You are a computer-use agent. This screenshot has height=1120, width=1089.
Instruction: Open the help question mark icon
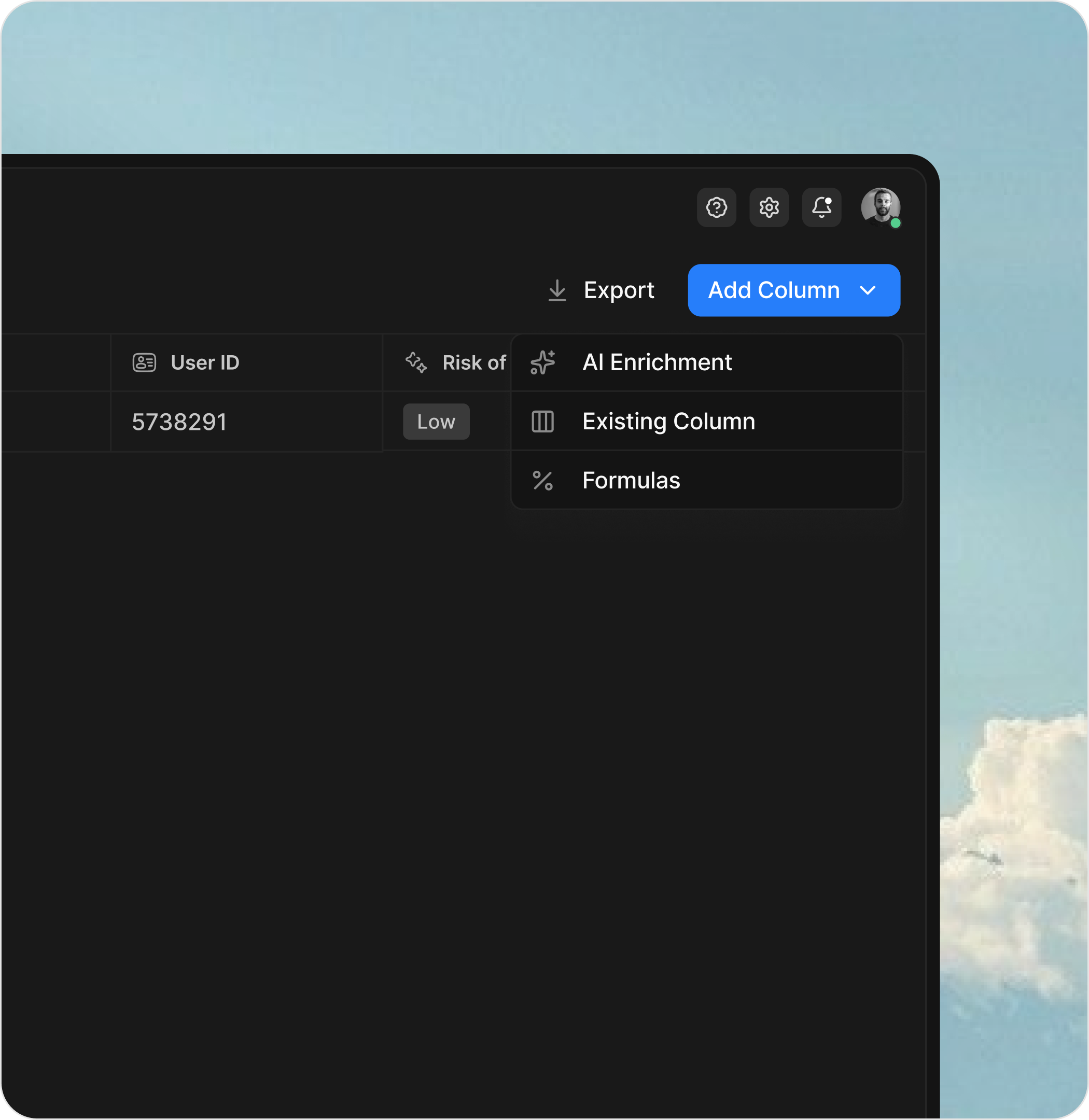click(716, 207)
